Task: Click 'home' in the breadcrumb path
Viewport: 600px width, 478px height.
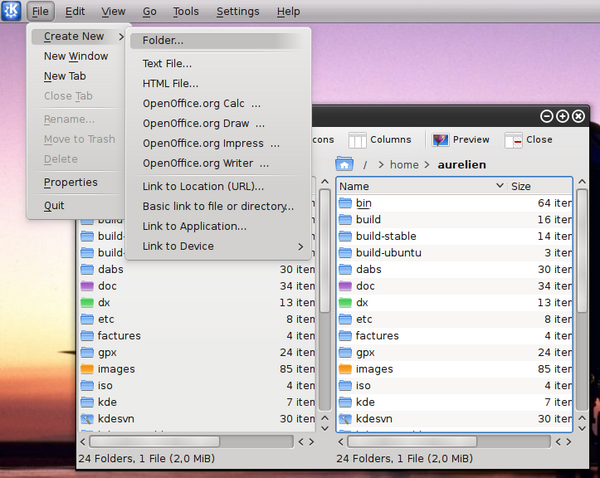Action: 404,164
